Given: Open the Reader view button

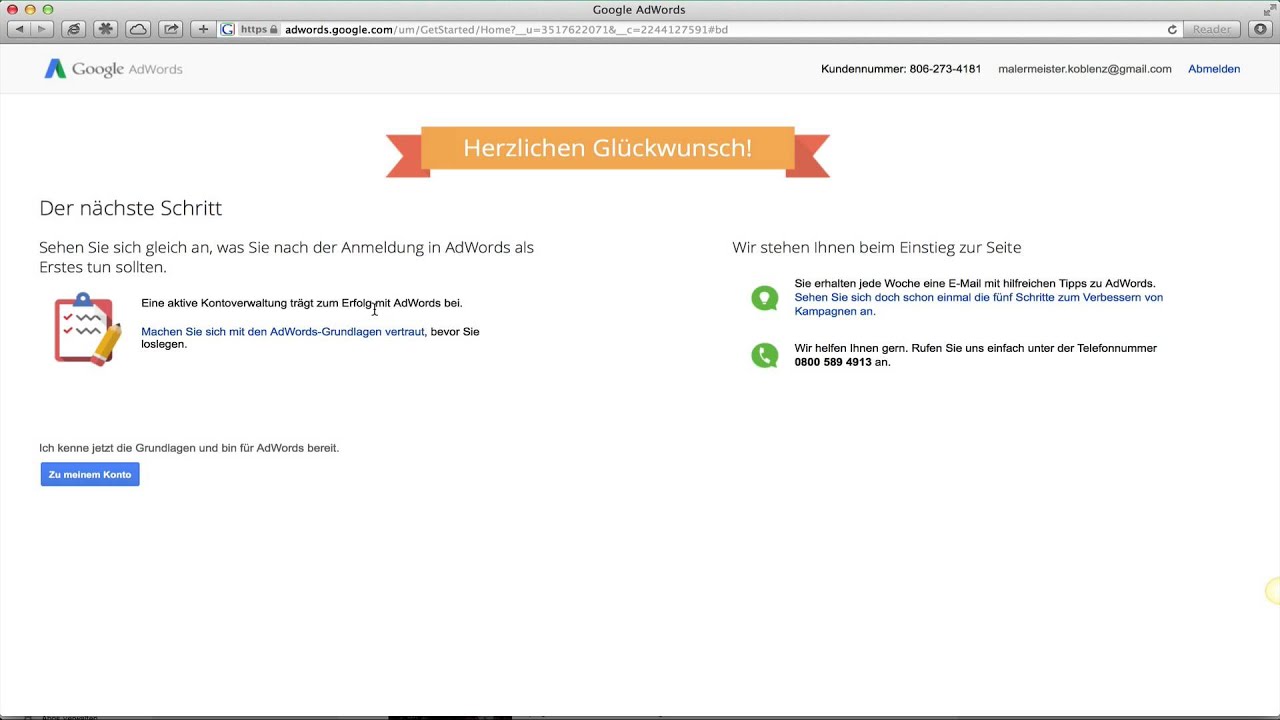Looking at the screenshot, I should [1212, 29].
